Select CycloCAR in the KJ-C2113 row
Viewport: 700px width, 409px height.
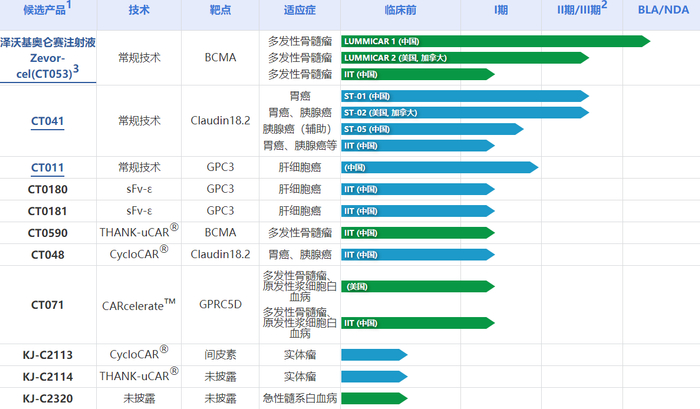[139, 353]
